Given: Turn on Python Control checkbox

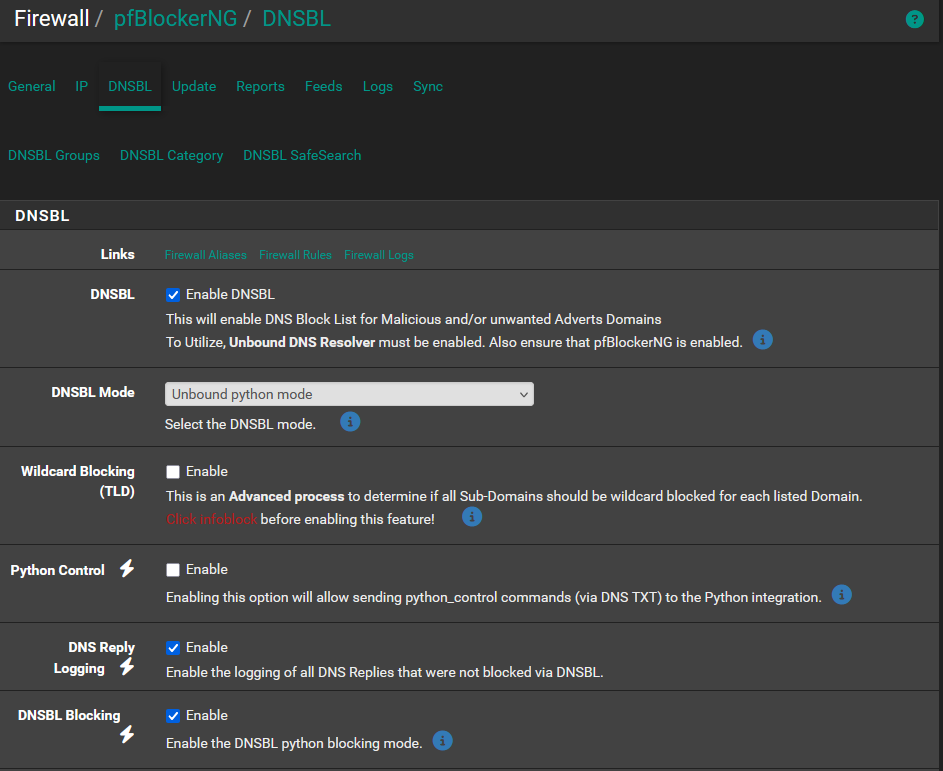Looking at the screenshot, I should click(173, 570).
